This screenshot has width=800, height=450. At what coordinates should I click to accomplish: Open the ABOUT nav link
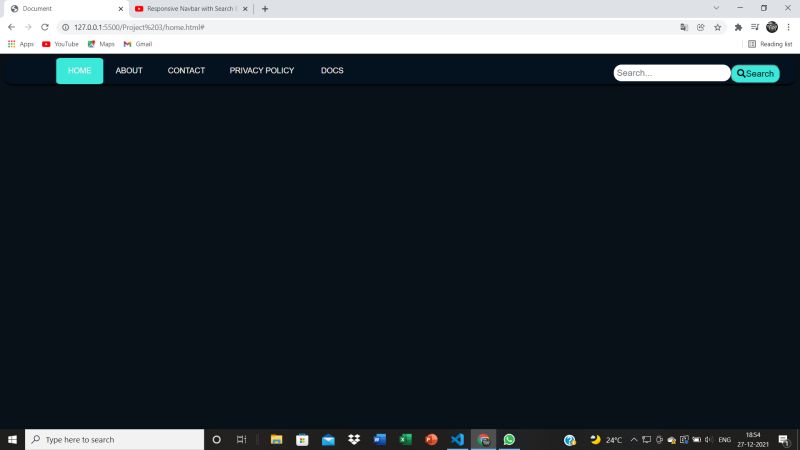[x=129, y=71]
